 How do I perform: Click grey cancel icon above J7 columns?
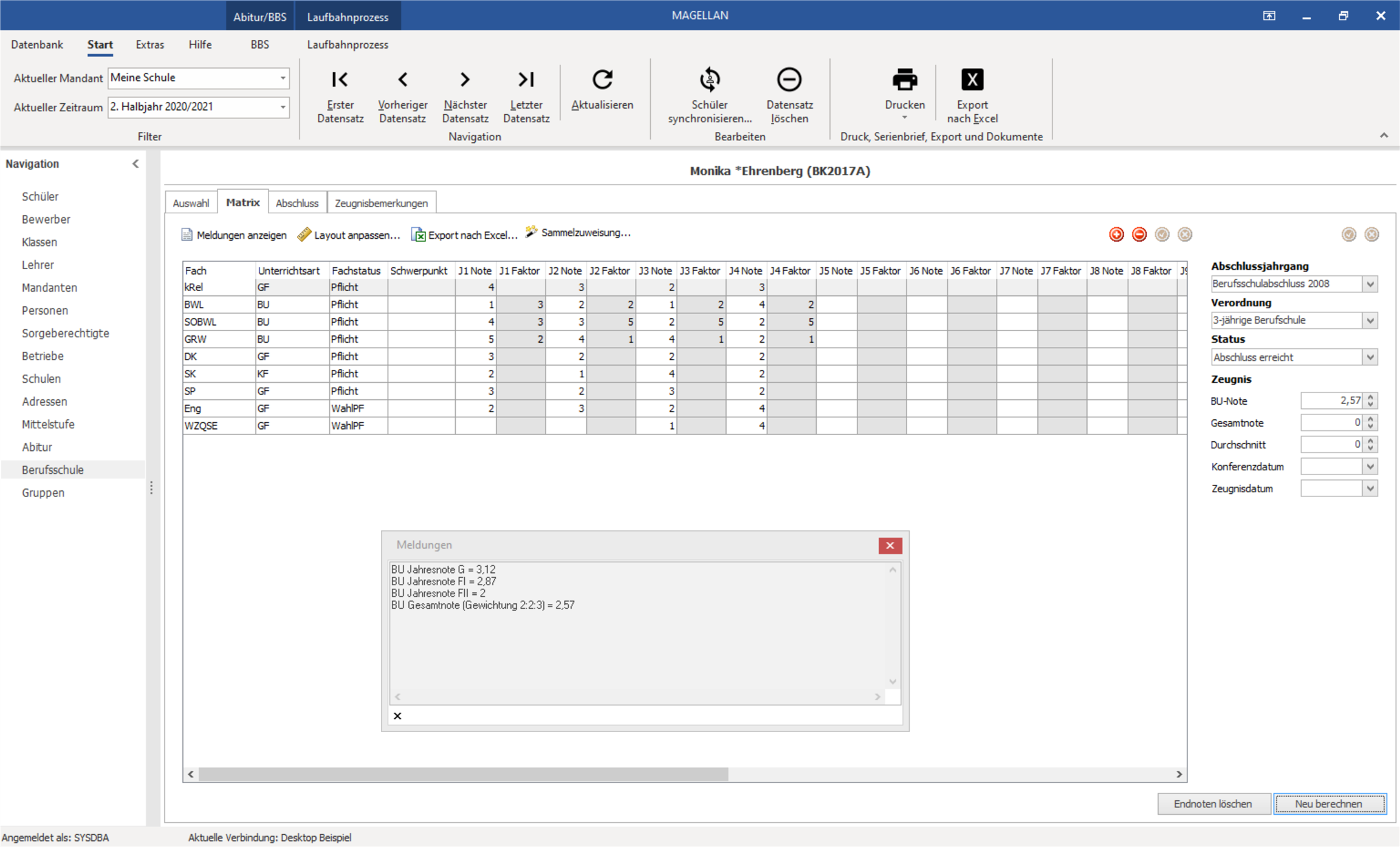[1185, 235]
